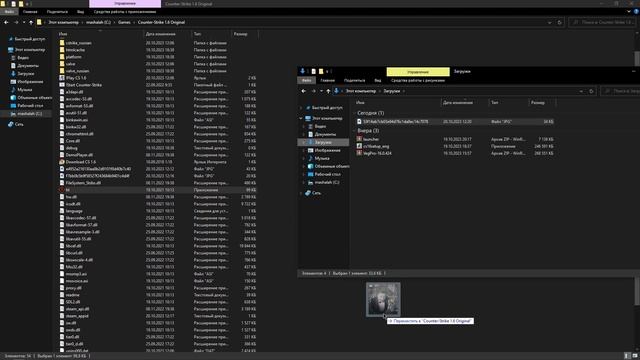Open address history dropdown in left window

(549, 22)
